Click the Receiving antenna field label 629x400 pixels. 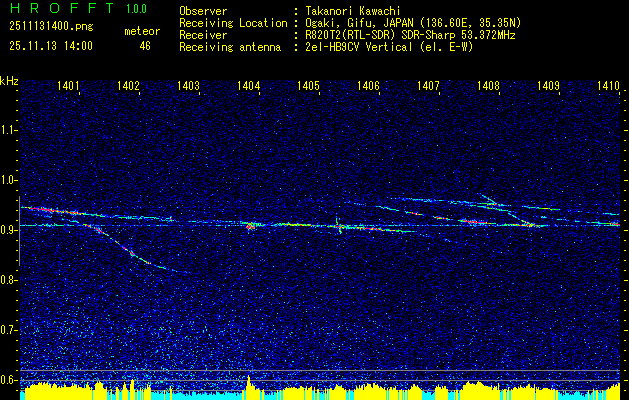(x=230, y=47)
